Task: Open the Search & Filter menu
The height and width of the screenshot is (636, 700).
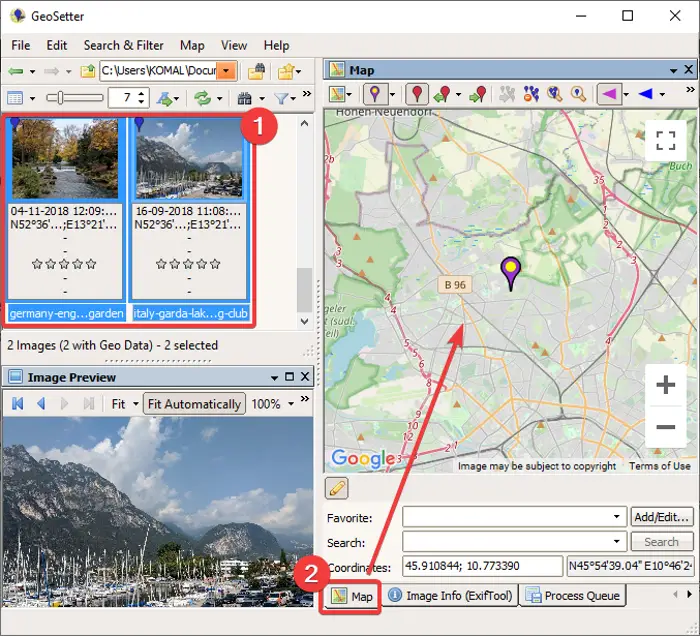Action: pos(124,46)
